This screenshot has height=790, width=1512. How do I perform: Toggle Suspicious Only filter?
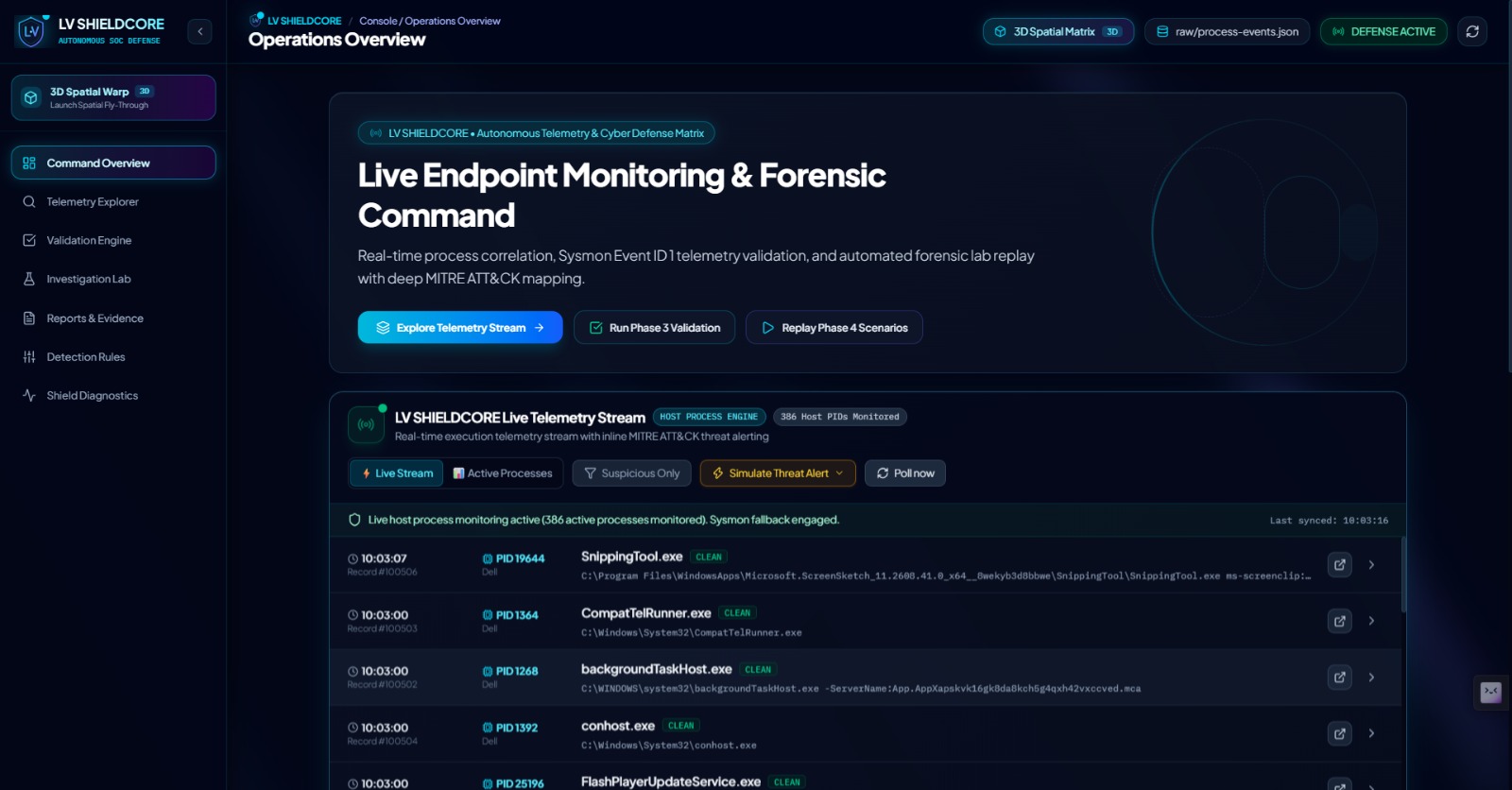[x=632, y=472]
